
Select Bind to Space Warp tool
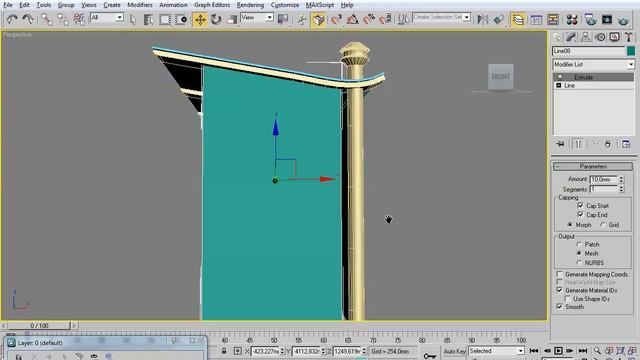click(79, 19)
